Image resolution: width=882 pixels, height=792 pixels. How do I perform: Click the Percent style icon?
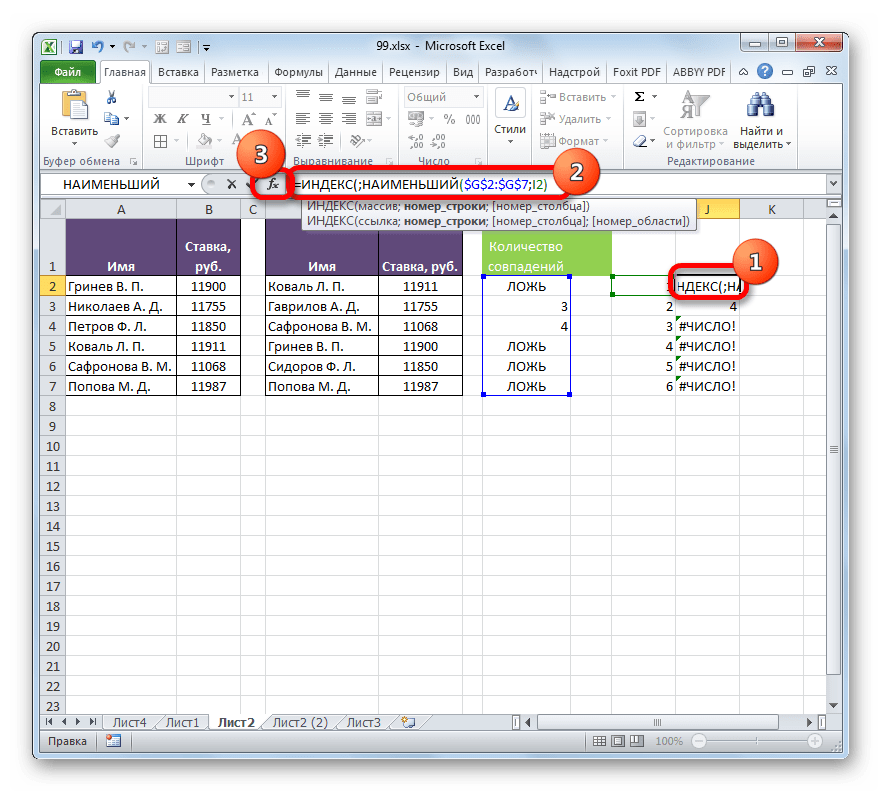(449, 119)
